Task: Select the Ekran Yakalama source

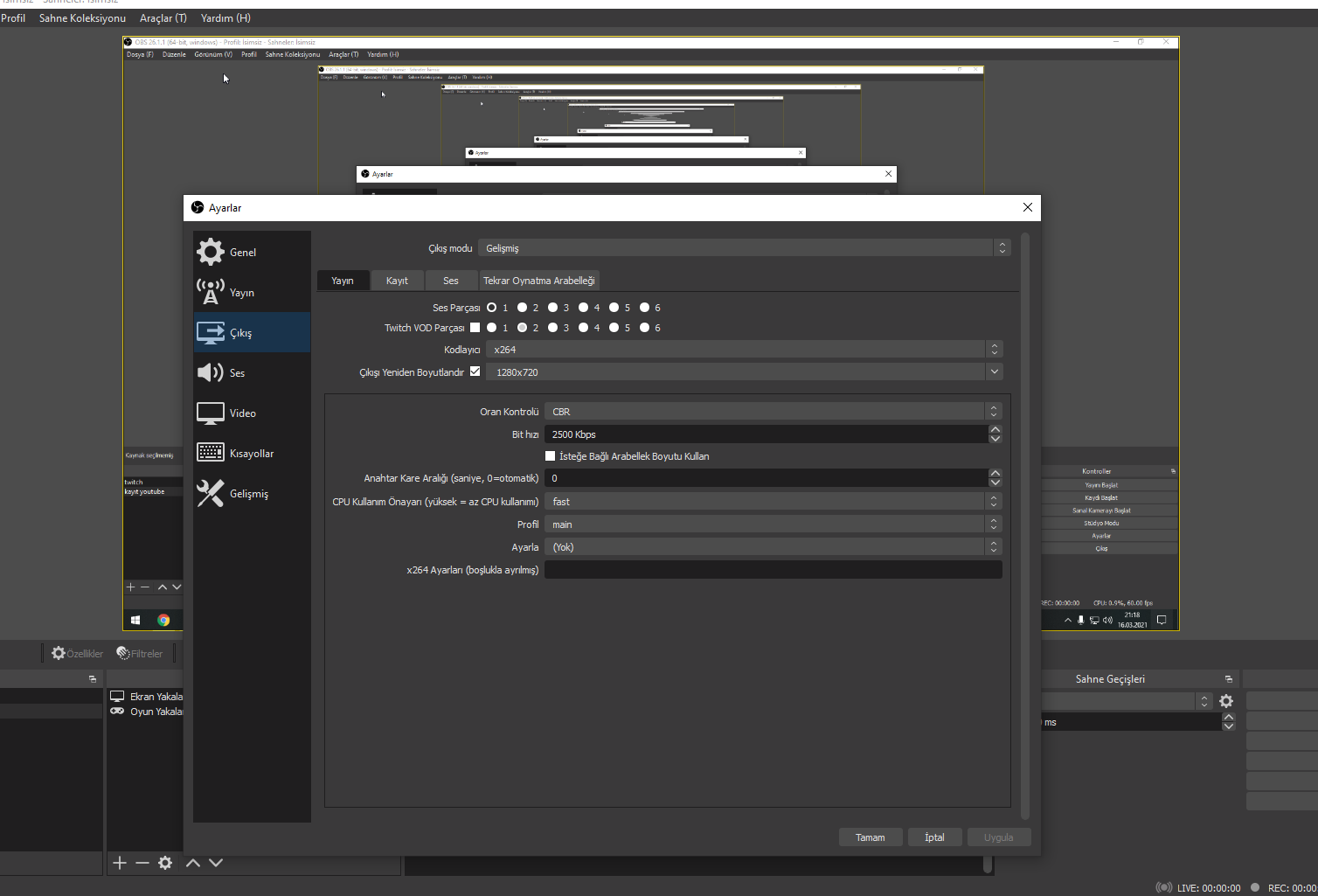Action: pyautogui.click(x=145, y=697)
